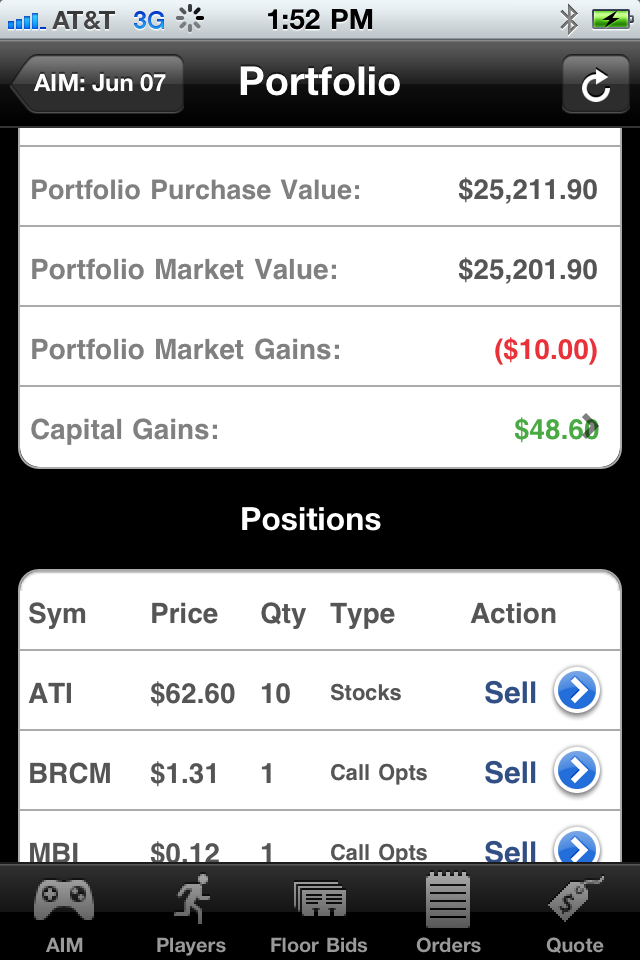Sell the BRCM call option
Viewport: 640px width, 960px height.
pyautogui.click(x=510, y=773)
